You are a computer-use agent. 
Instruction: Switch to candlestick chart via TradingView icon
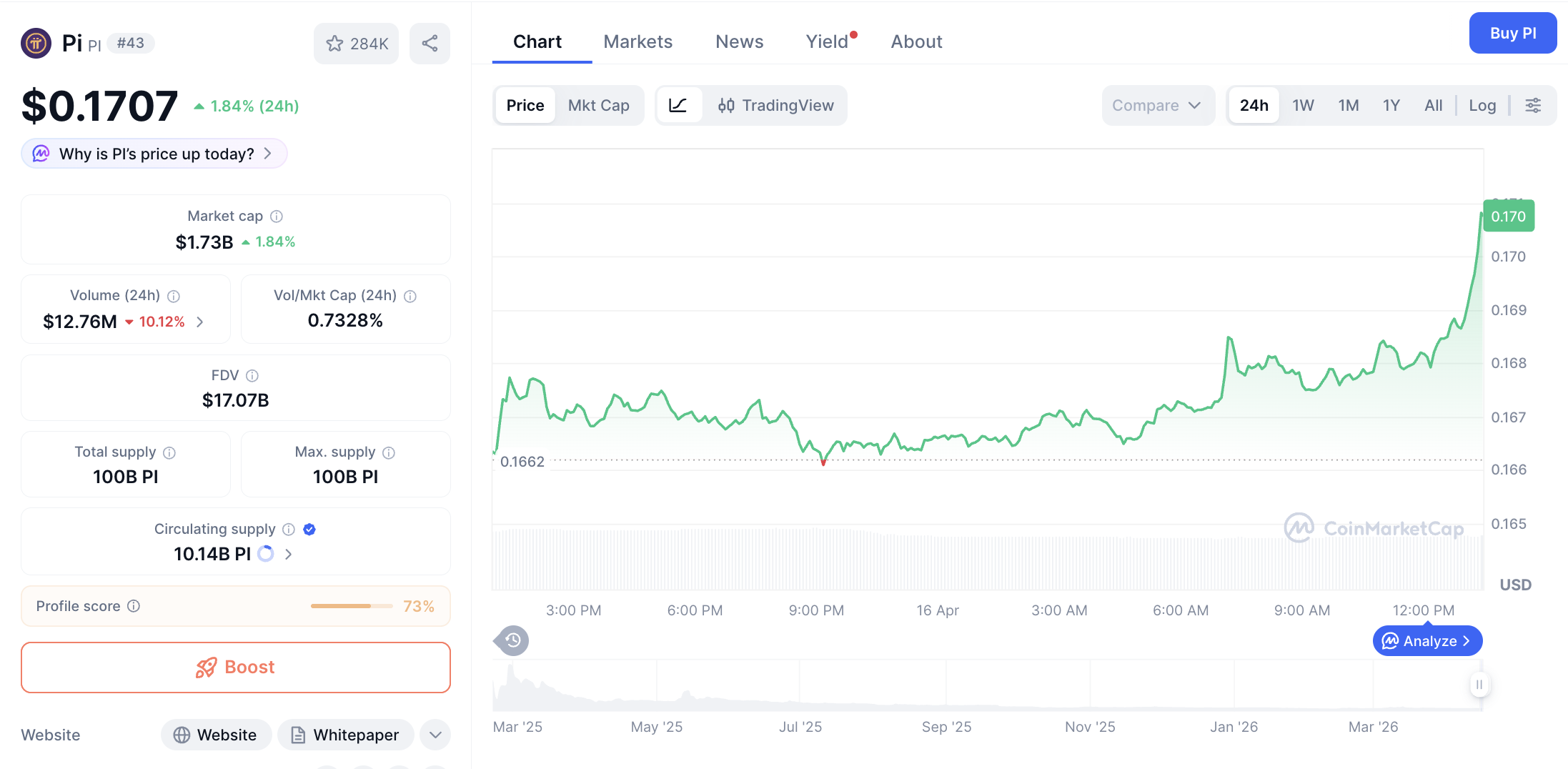coord(727,105)
